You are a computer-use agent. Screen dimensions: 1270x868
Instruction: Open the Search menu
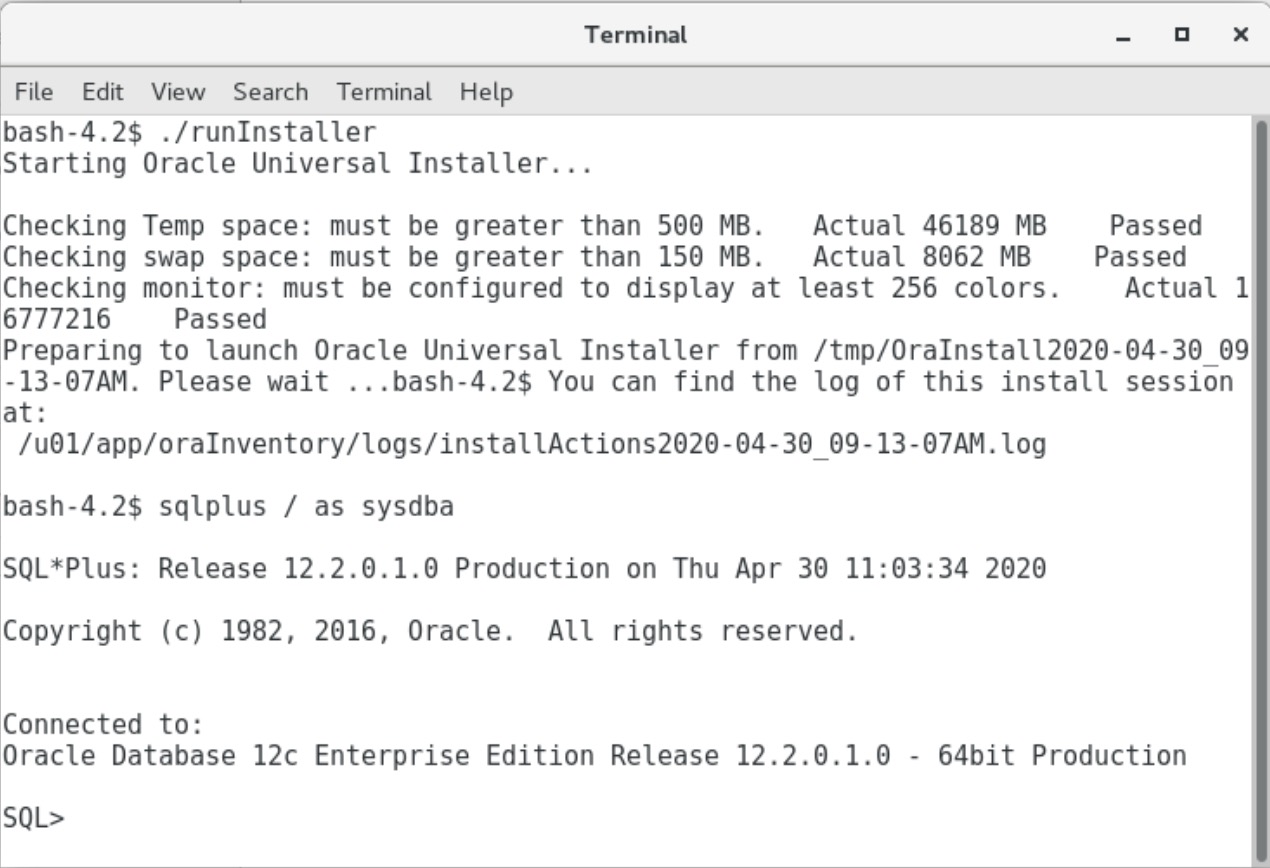270,92
